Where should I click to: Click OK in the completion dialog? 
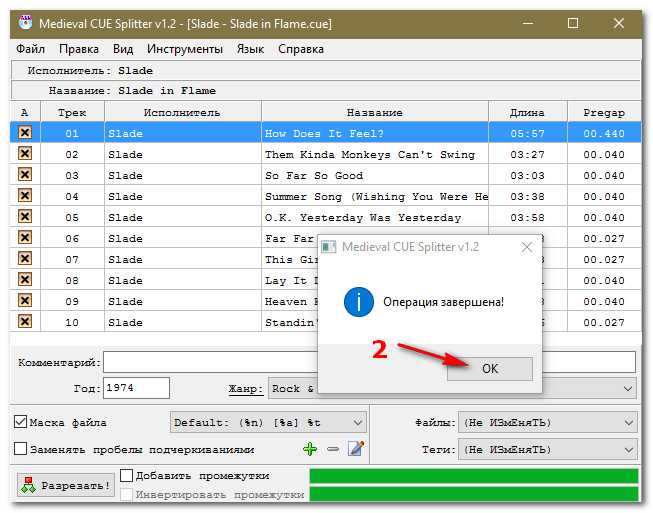click(490, 369)
